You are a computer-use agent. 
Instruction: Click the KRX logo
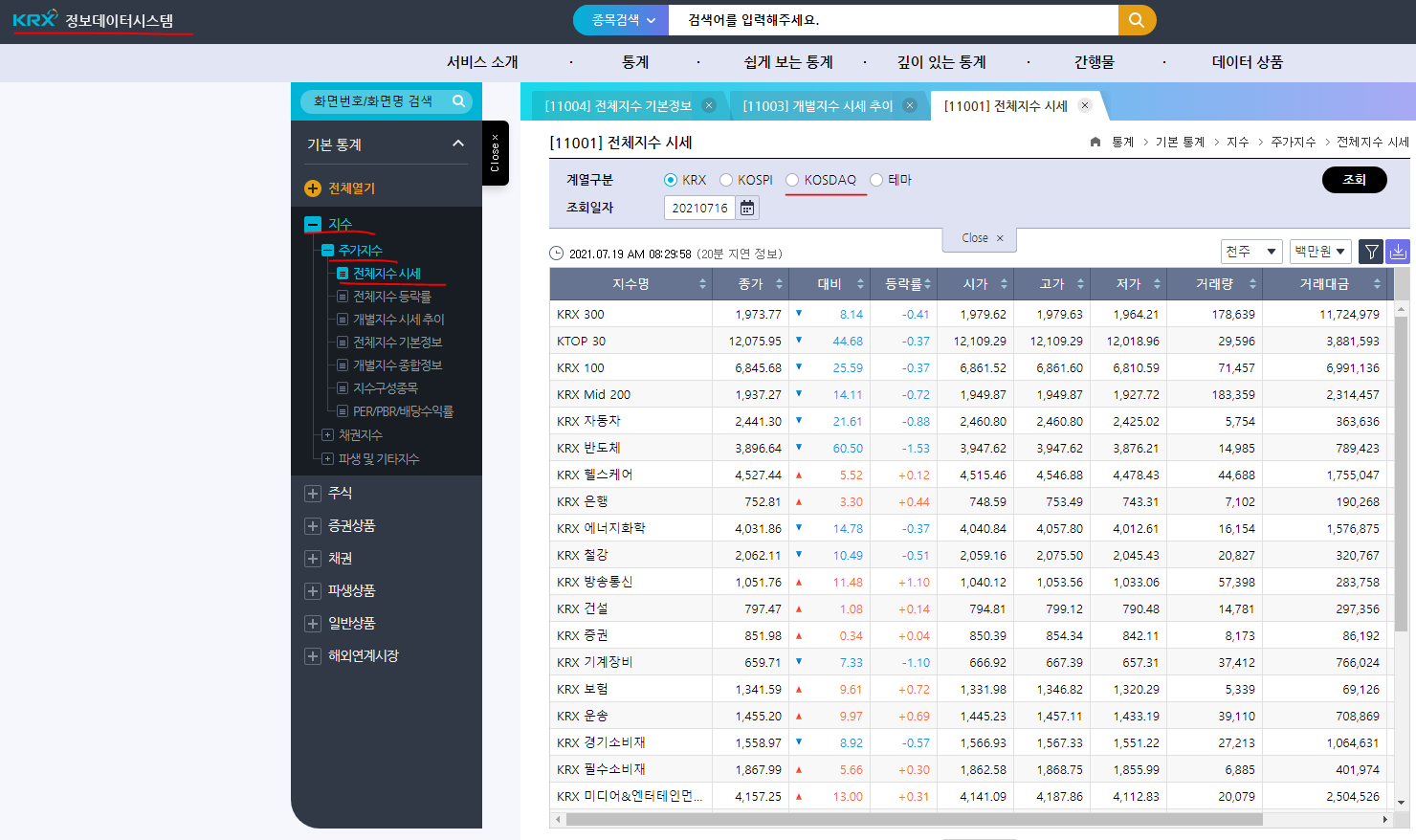pyautogui.click(x=35, y=19)
